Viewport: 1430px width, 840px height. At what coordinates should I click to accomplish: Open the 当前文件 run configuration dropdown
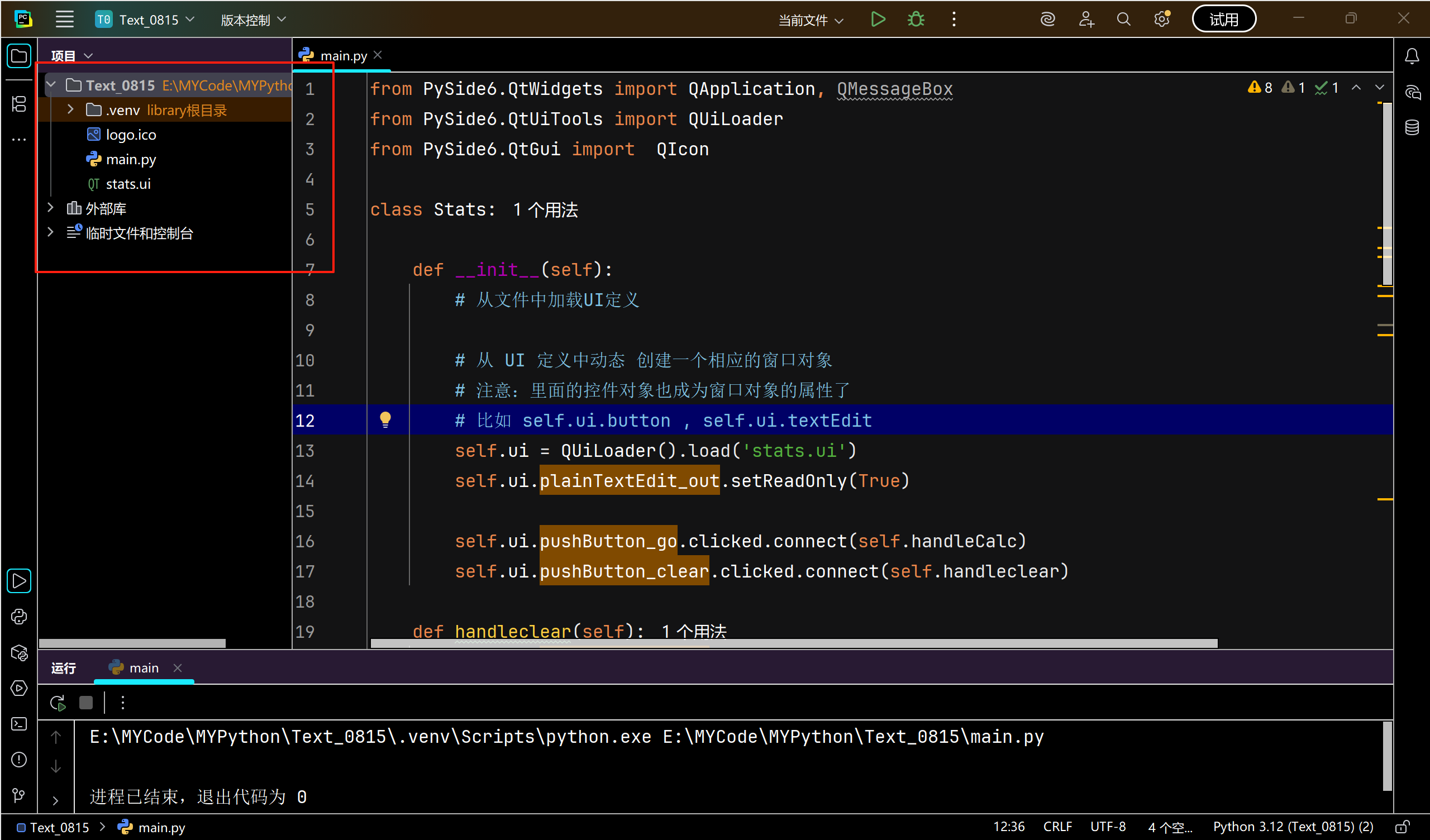[810, 21]
